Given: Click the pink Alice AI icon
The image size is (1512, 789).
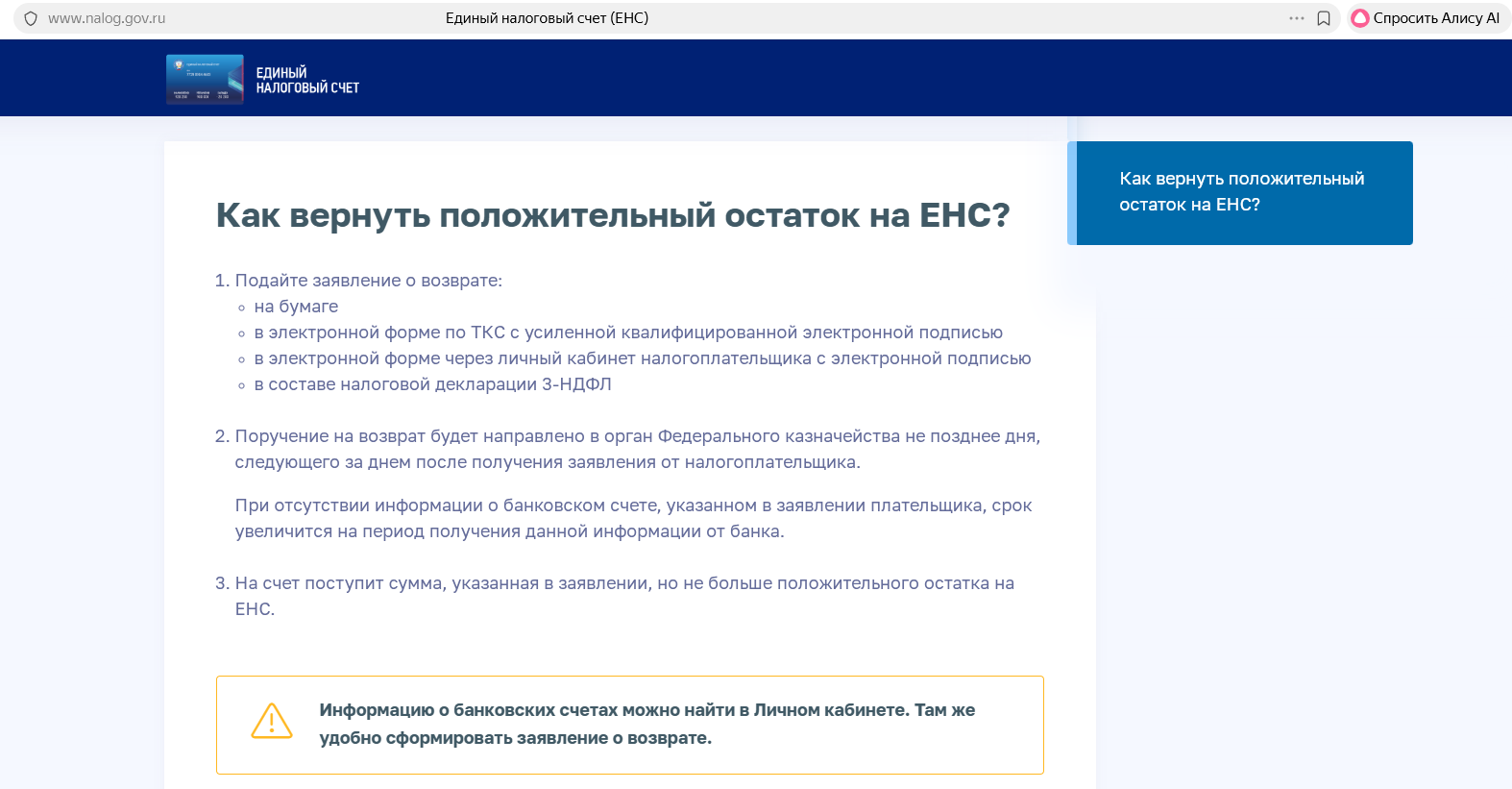Looking at the screenshot, I should pos(1359,18).
